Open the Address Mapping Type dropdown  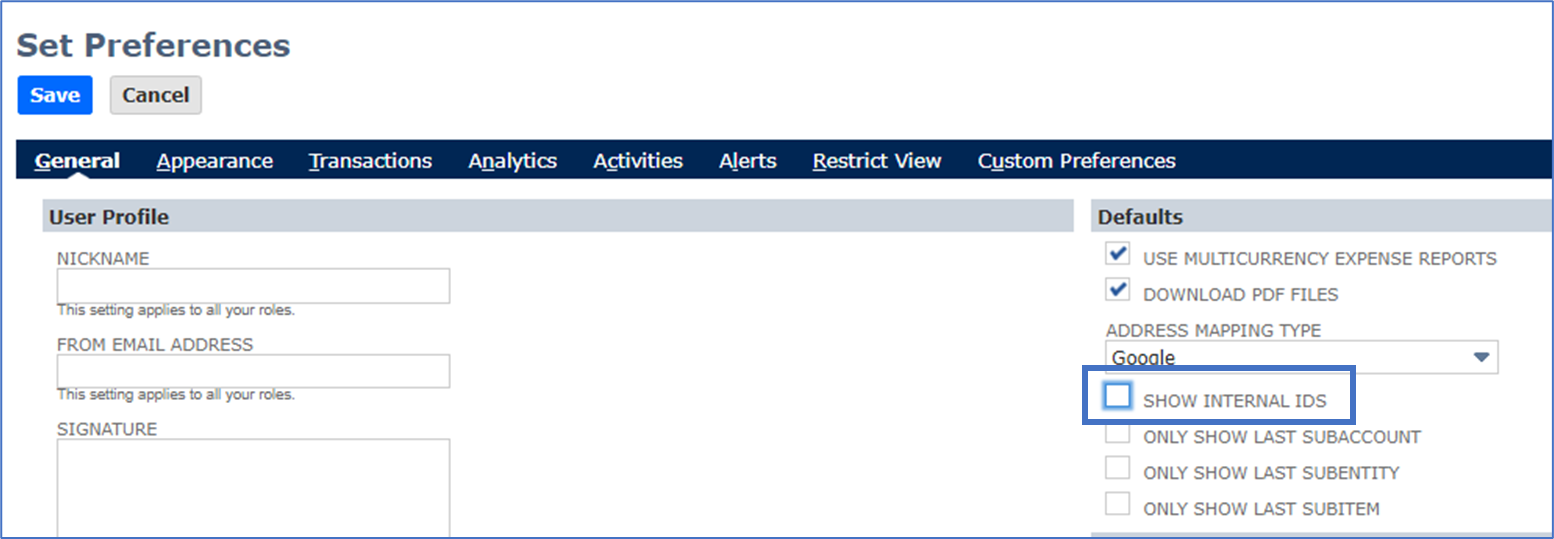point(1302,358)
